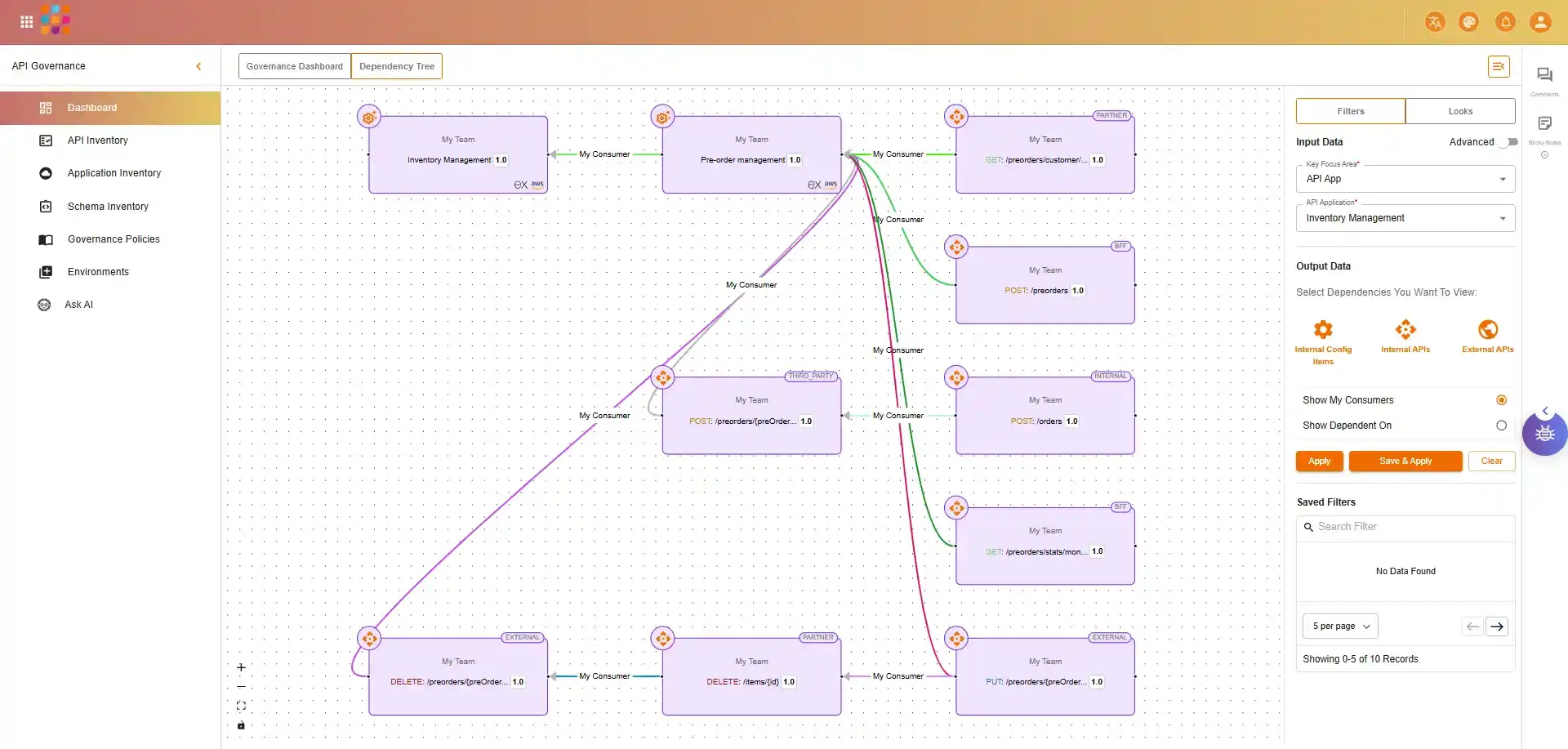Click the user profile avatar icon
The width and height of the screenshot is (1568, 749).
tap(1540, 22)
